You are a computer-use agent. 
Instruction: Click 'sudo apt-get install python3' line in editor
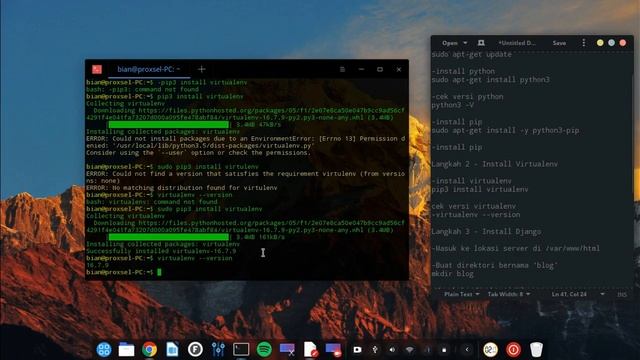click(x=491, y=80)
